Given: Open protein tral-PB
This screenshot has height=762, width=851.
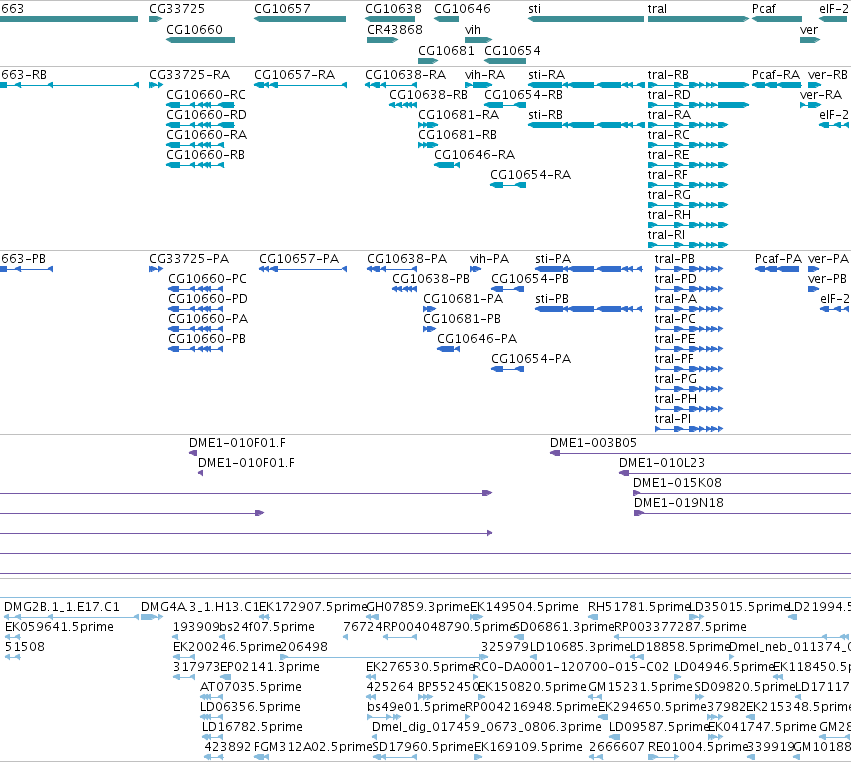Looking at the screenshot, I should [x=675, y=258].
